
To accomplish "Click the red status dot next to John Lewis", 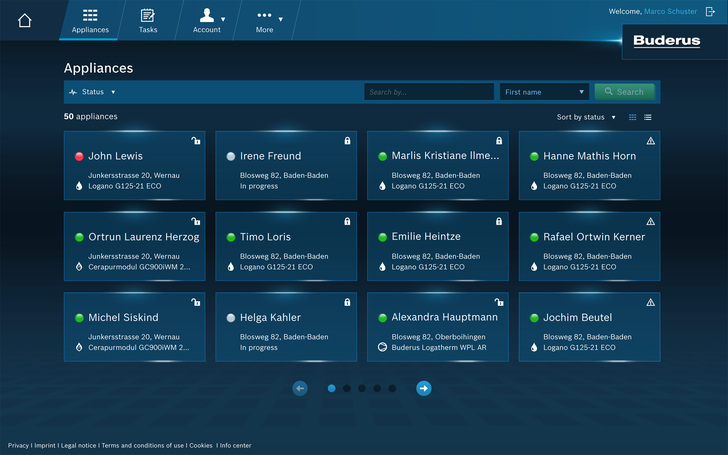I will pyautogui.click(x=79, y=157).
